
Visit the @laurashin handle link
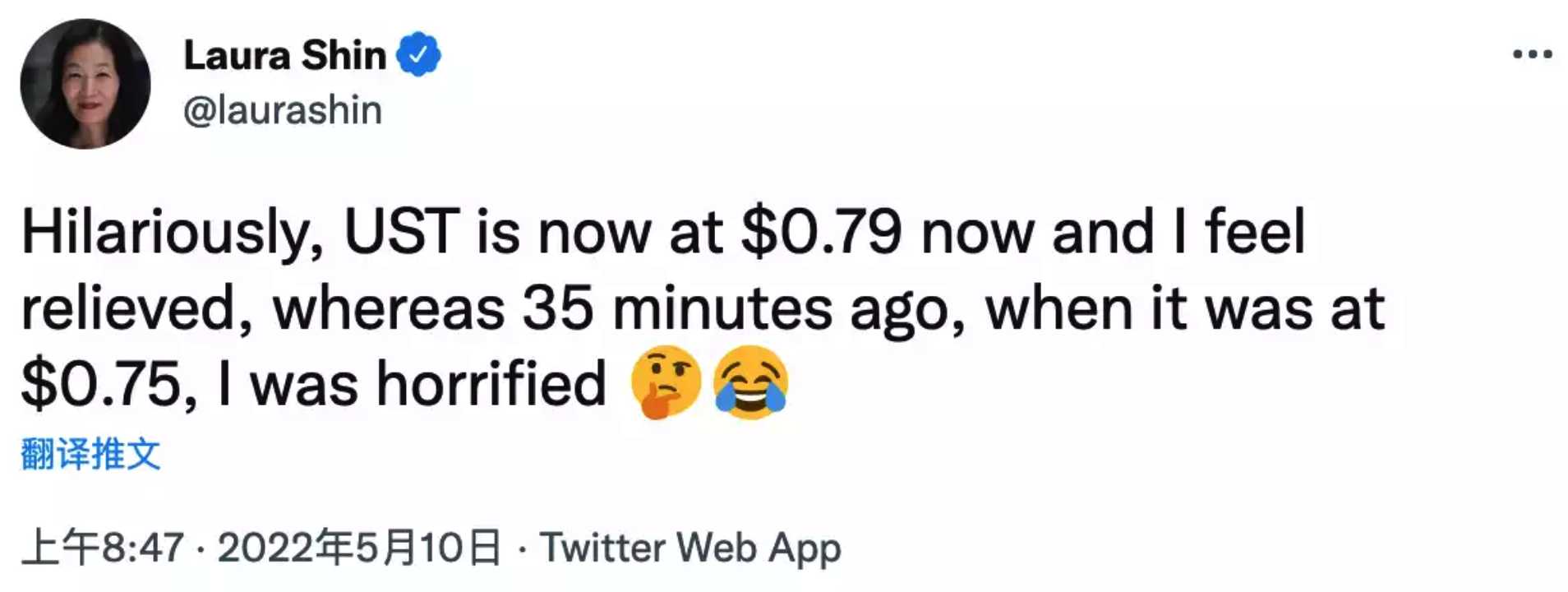coord(283,110)
